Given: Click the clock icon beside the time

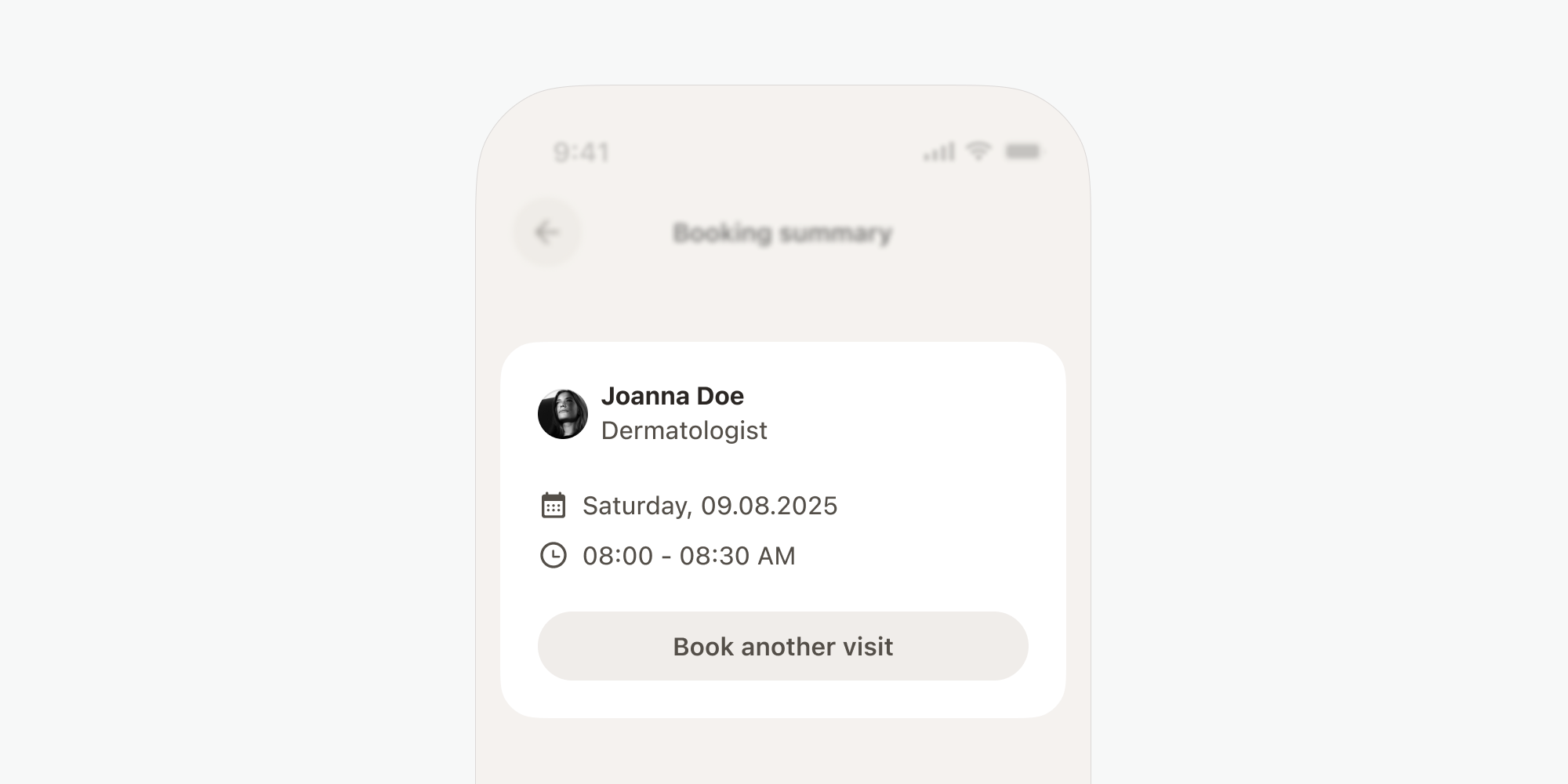Looking at the screenshot, I should (554, 555).
